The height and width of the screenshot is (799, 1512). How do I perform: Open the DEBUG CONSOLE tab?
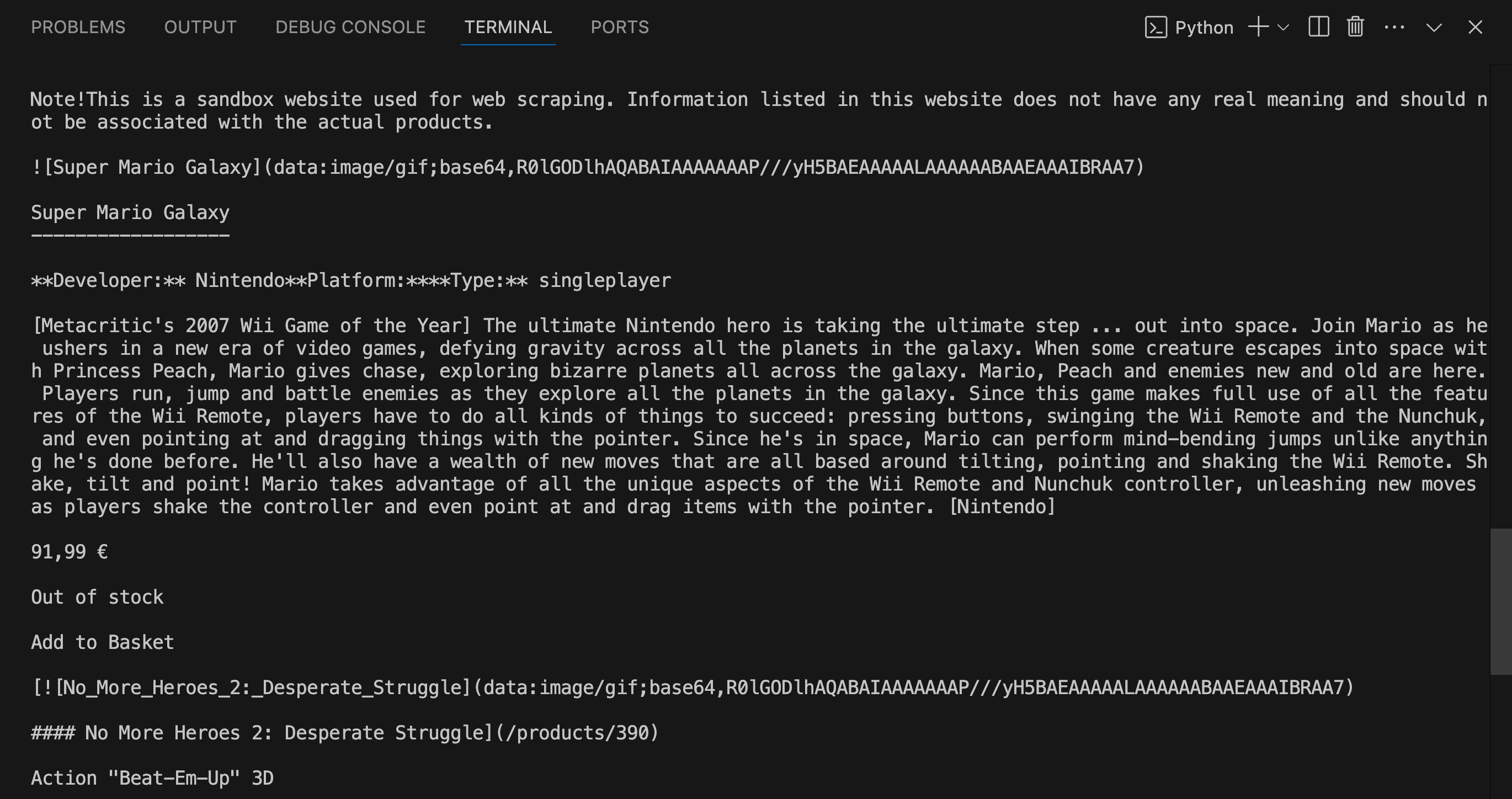350,27
